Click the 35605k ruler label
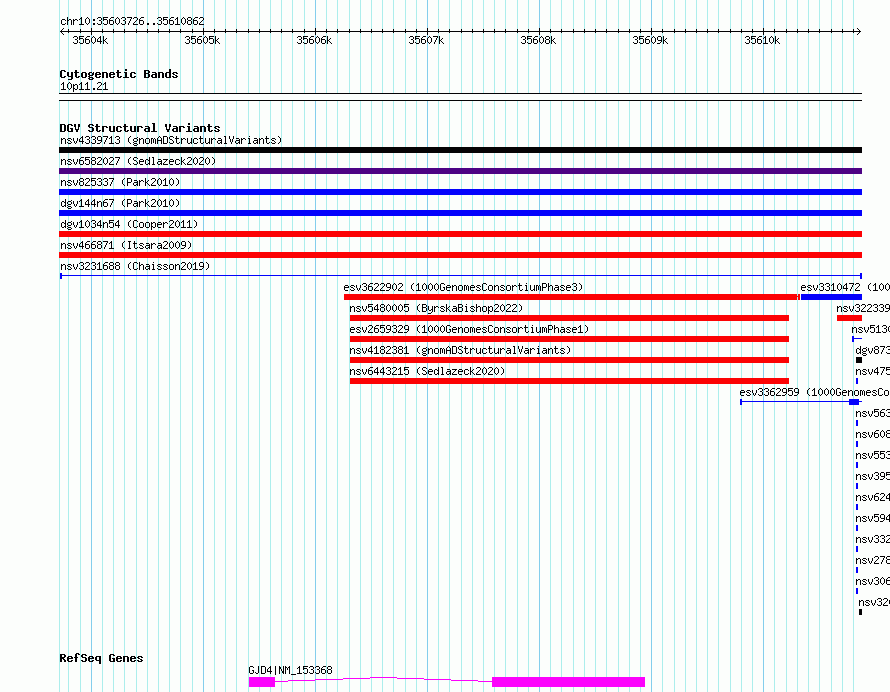The height and width of the screenshot is (692, 890). click(x=202, y=40)
